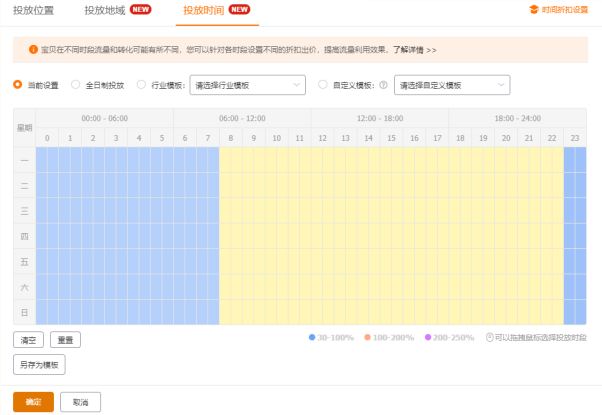Screen dimensions: 602x415
Task: Click the help question icon next to 自定义模板
Action: coord(384,85)
